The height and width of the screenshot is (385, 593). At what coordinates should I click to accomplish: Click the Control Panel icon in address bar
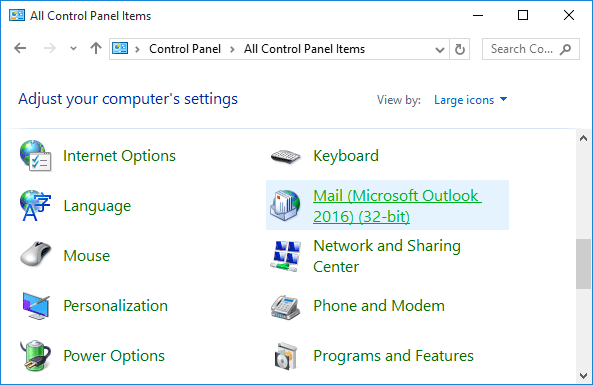120,48
